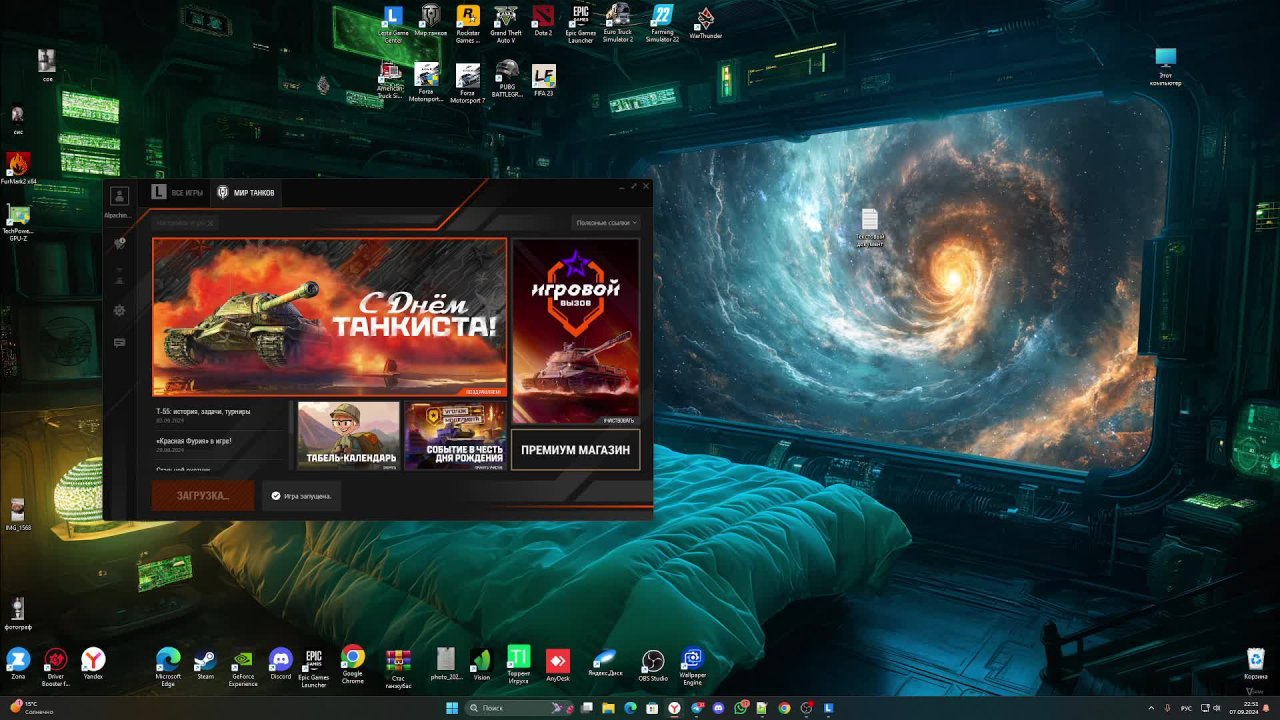
Task: Switch to the ВСЕ ИГРЫ tab
Action: (x=177, y=192)
